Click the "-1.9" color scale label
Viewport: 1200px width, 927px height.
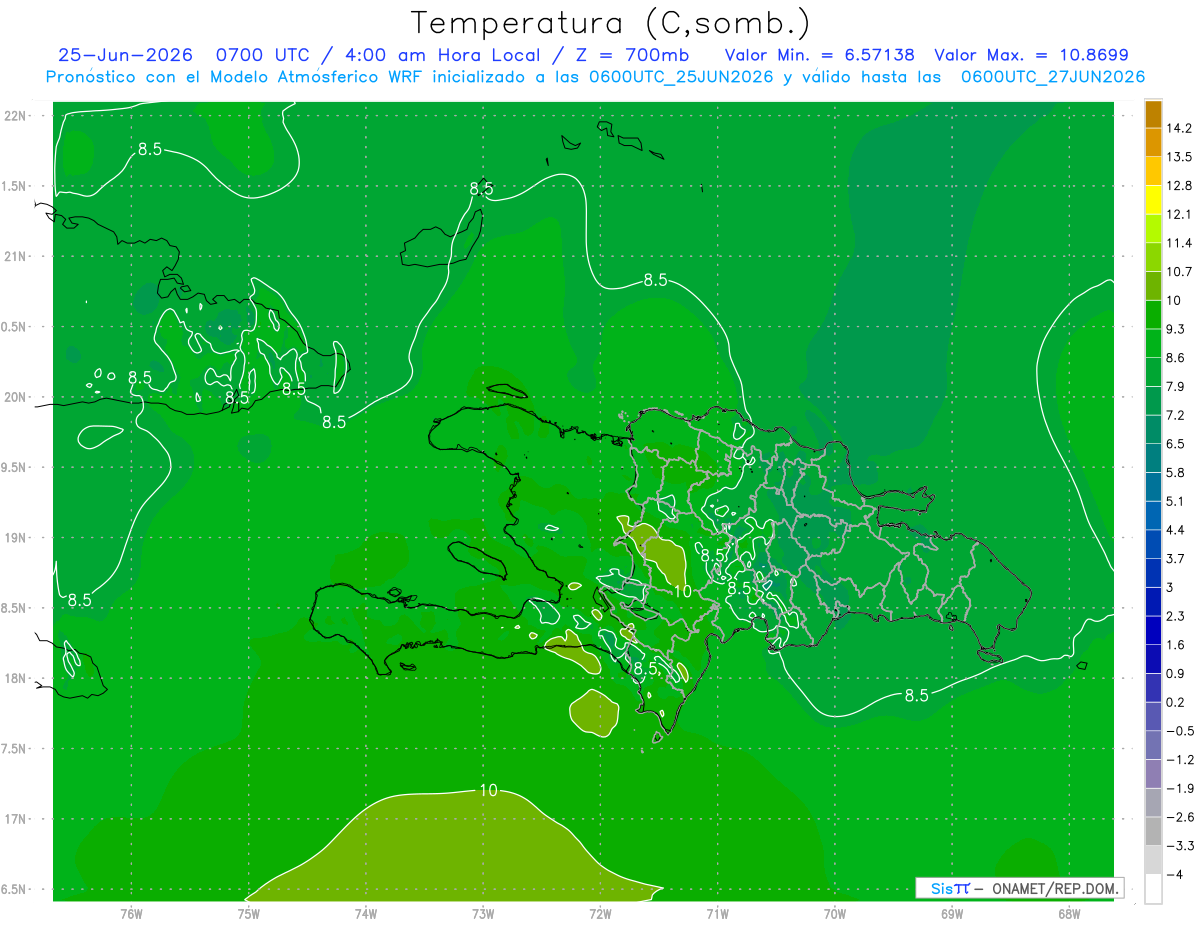(1179, 787)
